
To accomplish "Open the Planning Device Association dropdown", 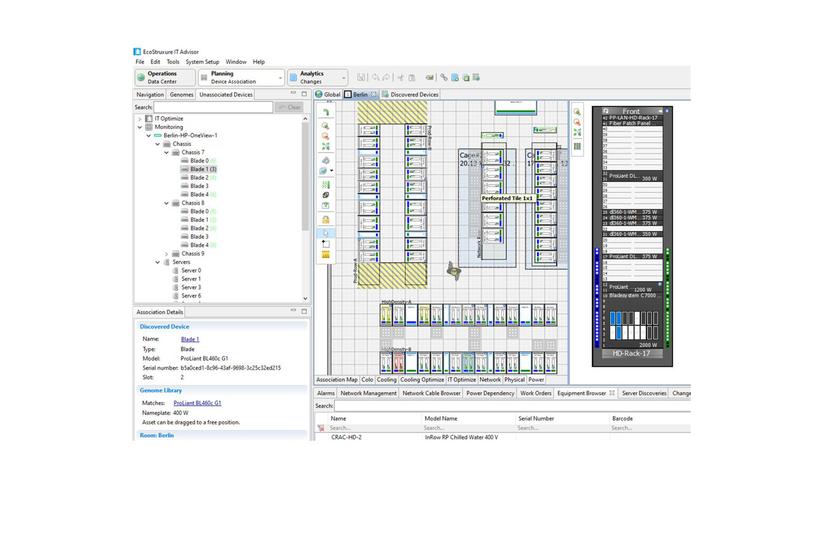I will [280, 78].
